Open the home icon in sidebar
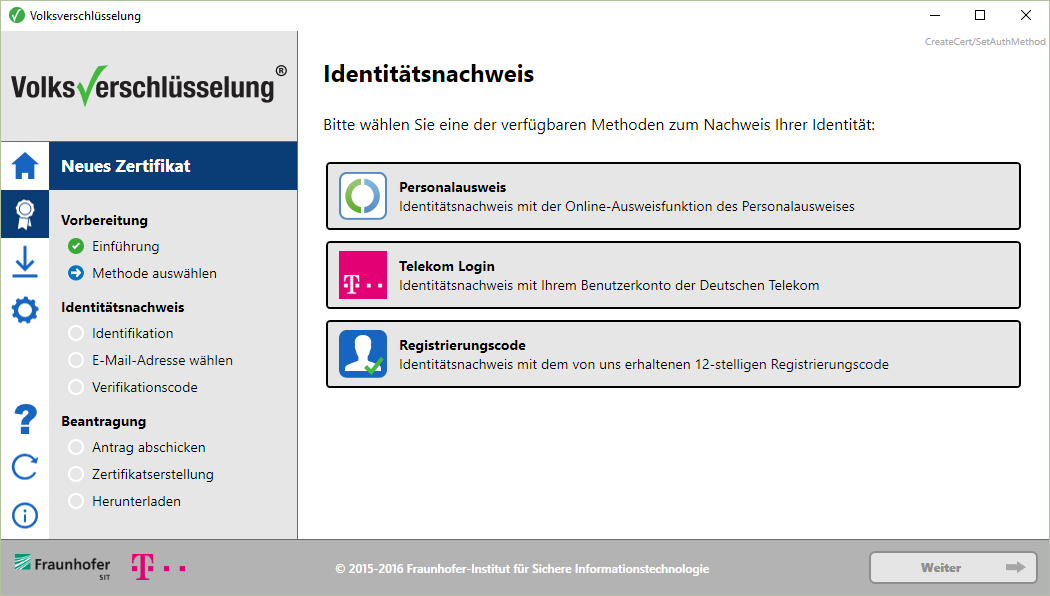 click(25, 165)
